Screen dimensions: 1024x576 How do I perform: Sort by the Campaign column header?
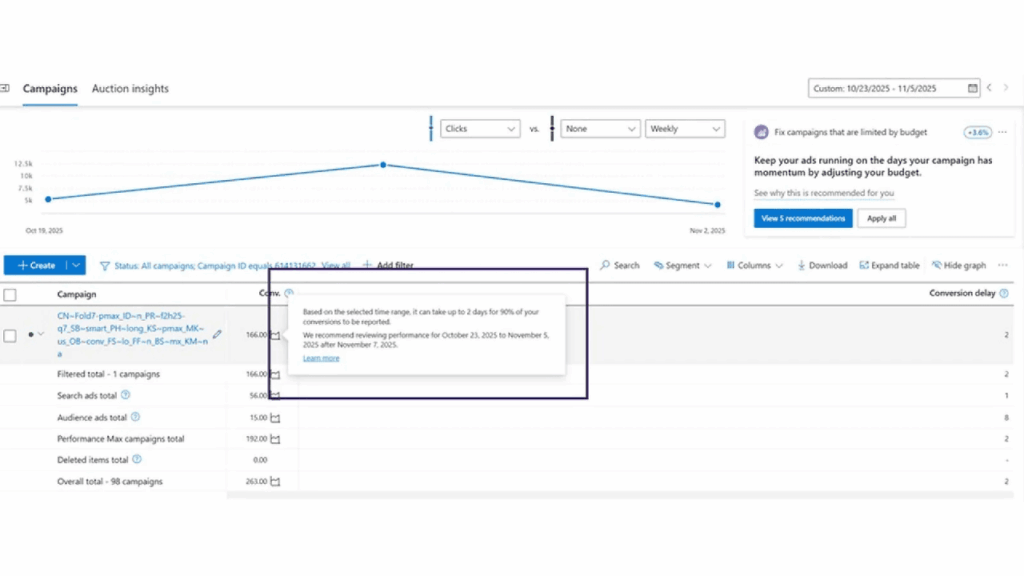[x=76, y=294]
